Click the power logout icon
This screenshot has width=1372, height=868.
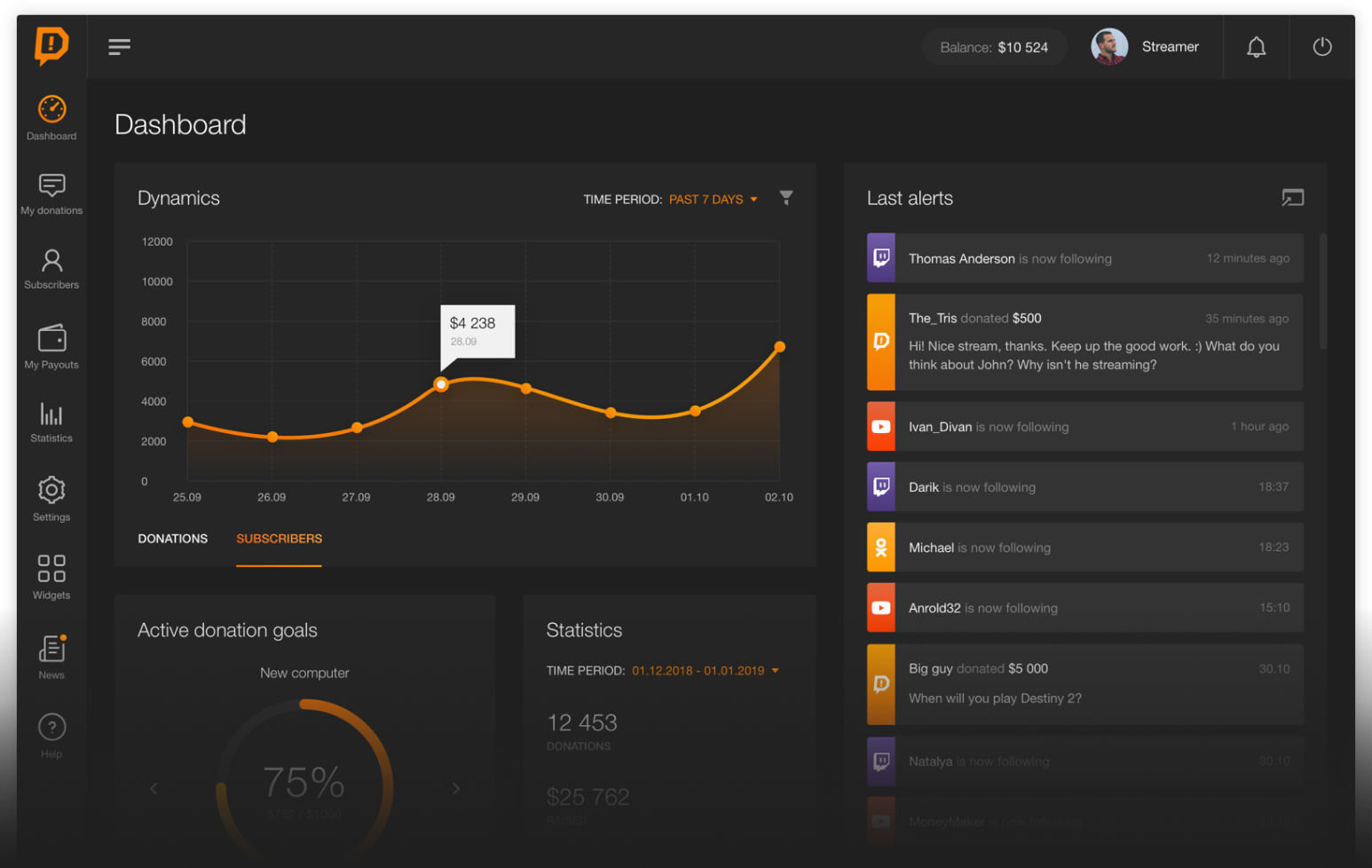coord(1321,47)
